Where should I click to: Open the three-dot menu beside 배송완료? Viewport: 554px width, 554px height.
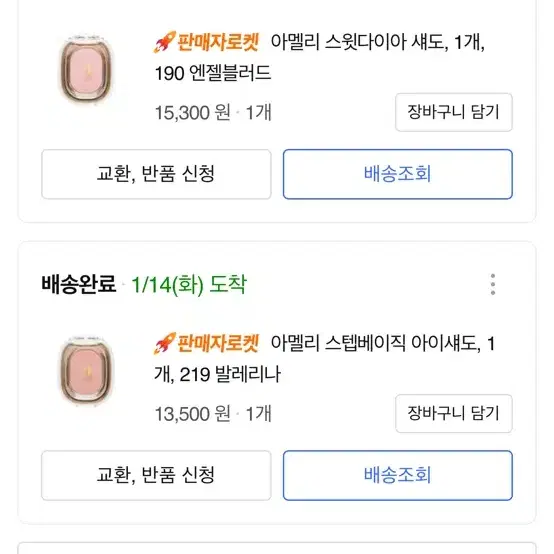(x=493, y=284)
